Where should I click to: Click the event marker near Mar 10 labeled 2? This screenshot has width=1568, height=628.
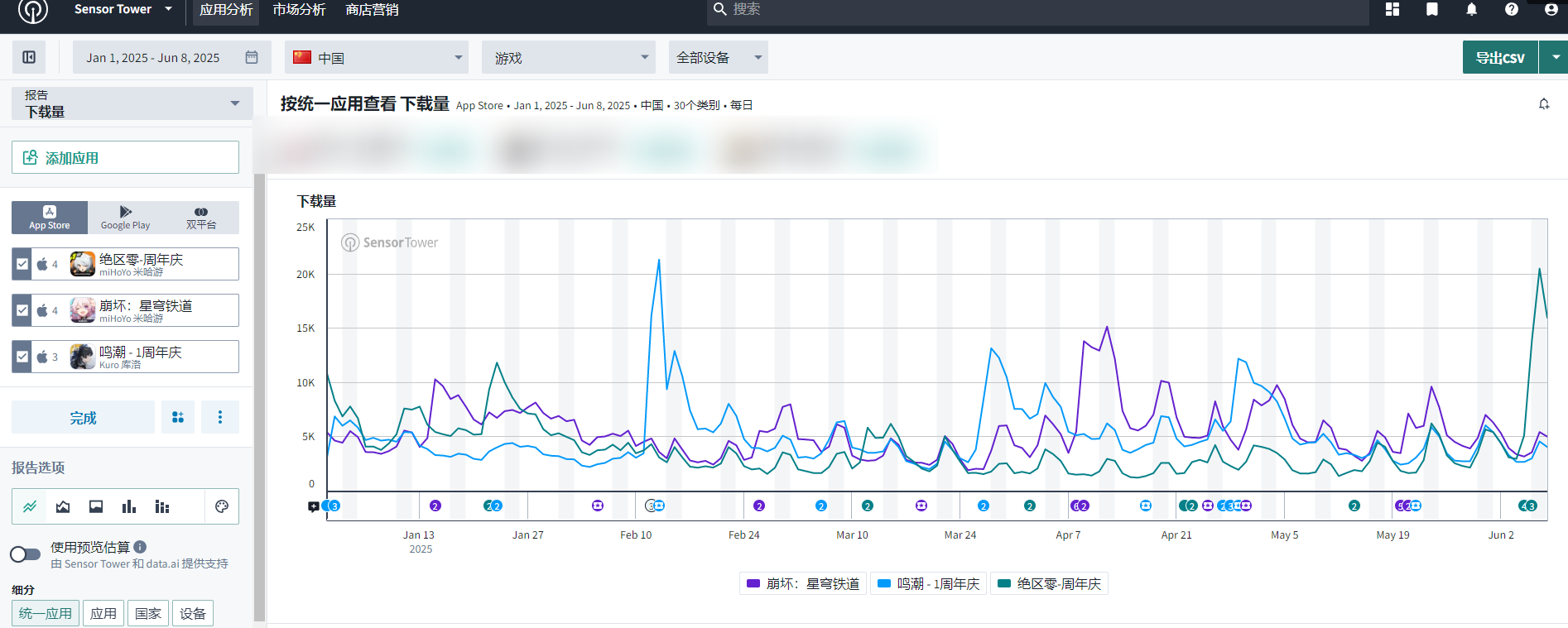[x=868, y=506]
